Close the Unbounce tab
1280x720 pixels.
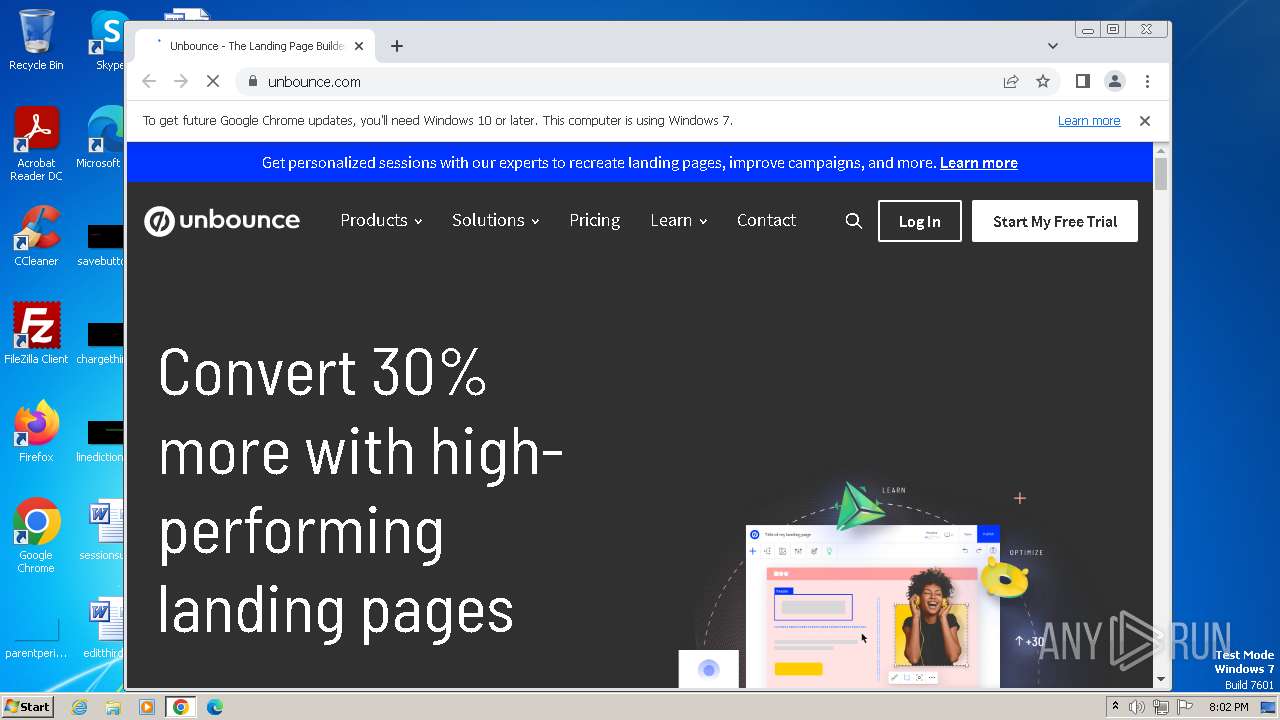point(359,46)
